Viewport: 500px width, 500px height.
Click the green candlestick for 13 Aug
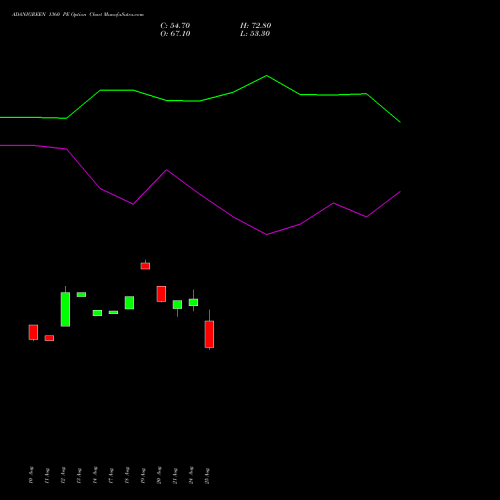81,294
